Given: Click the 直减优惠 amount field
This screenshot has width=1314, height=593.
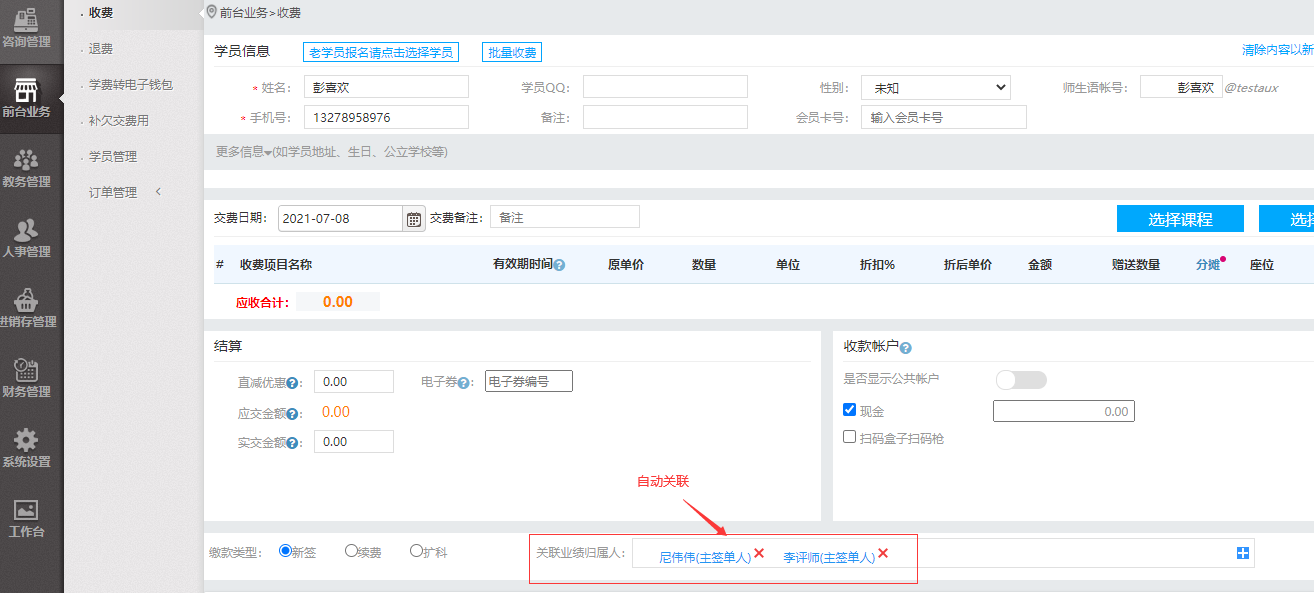Looking at the screenshot, I should click(x=354, y=382).
